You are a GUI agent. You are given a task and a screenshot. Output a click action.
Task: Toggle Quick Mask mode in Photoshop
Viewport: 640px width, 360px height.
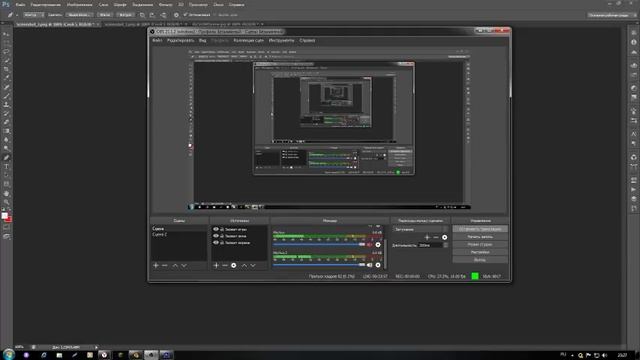6,228
